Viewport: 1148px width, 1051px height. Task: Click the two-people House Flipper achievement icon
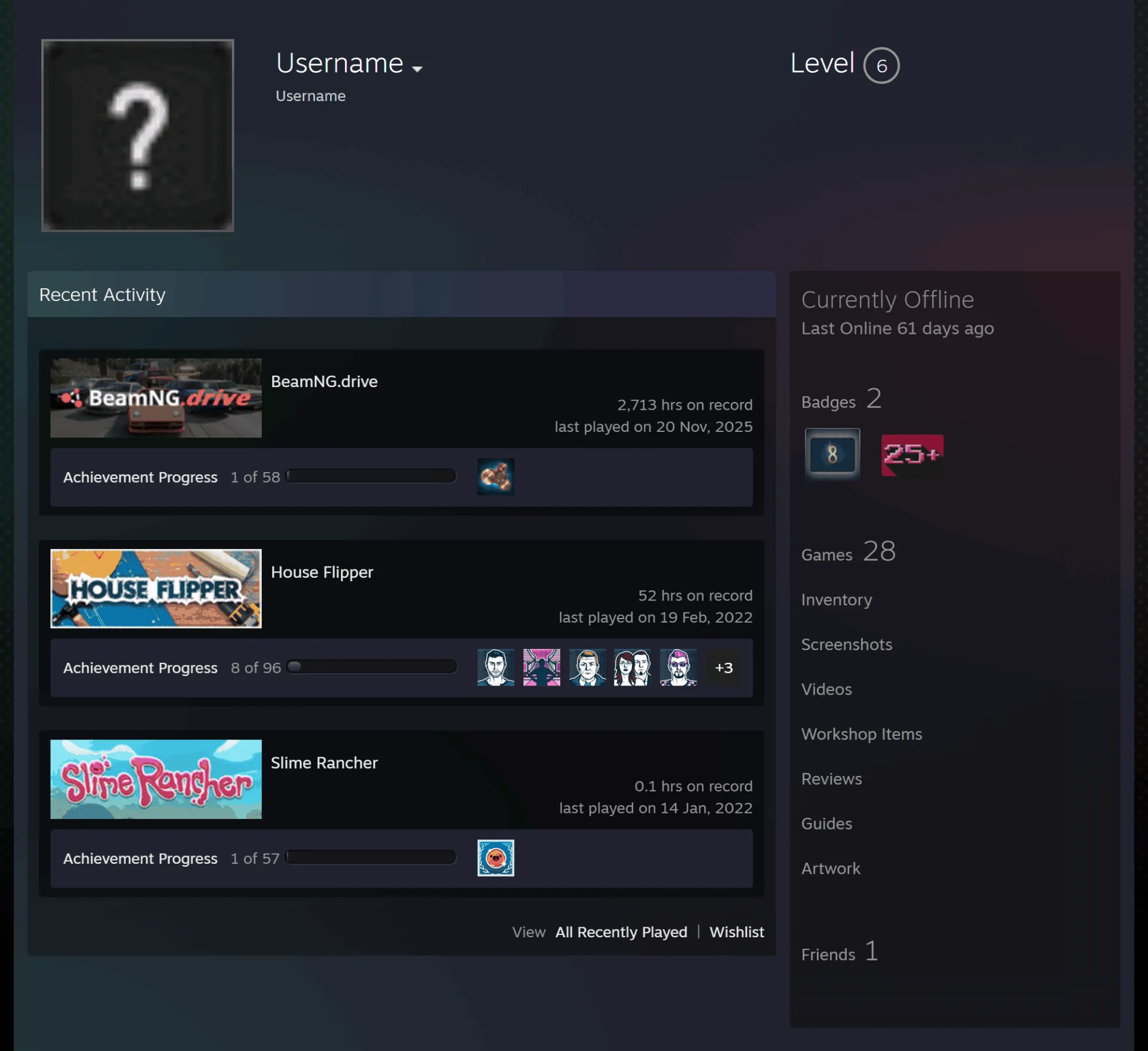pyautogui.click(x=633, y=668)
